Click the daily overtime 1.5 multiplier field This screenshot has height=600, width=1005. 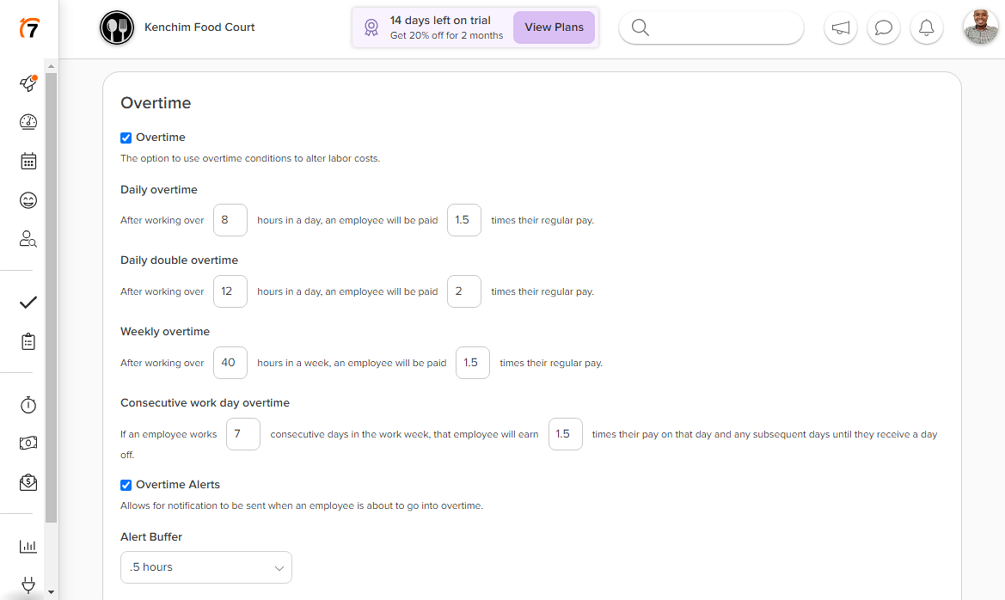point(464,220)
